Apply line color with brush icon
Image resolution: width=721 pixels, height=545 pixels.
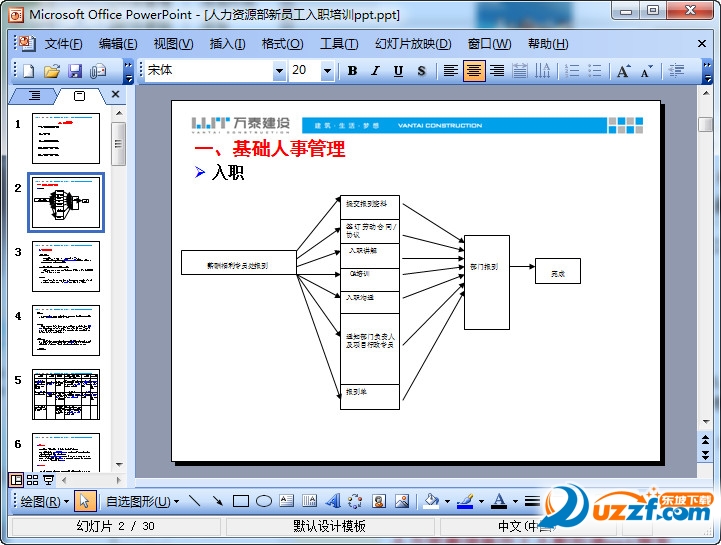465,501
